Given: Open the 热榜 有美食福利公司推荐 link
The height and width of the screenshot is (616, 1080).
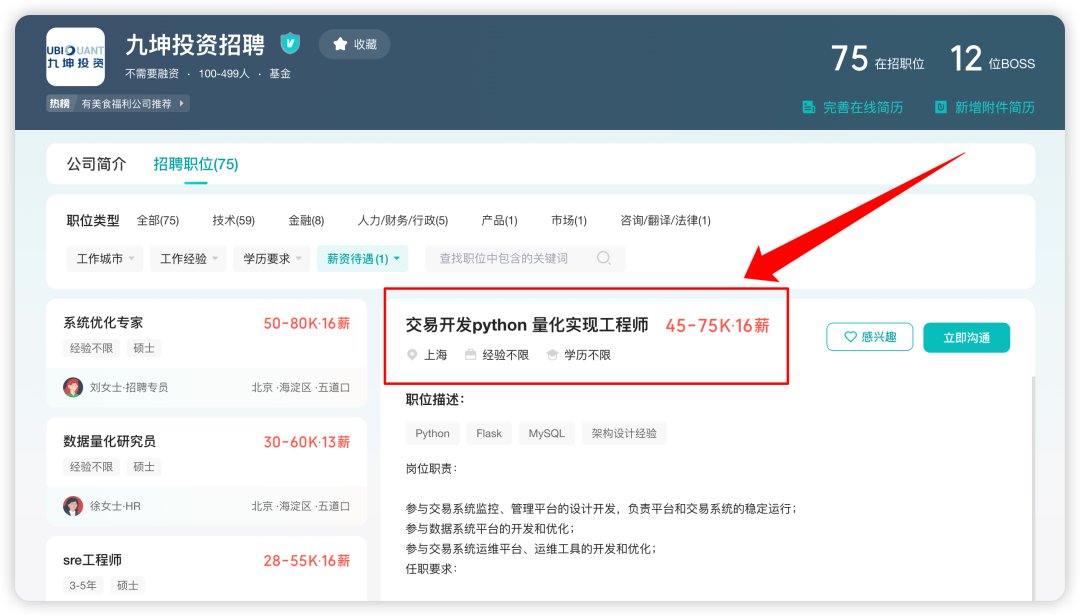Looking at the screenshot, I should (118, 103).
